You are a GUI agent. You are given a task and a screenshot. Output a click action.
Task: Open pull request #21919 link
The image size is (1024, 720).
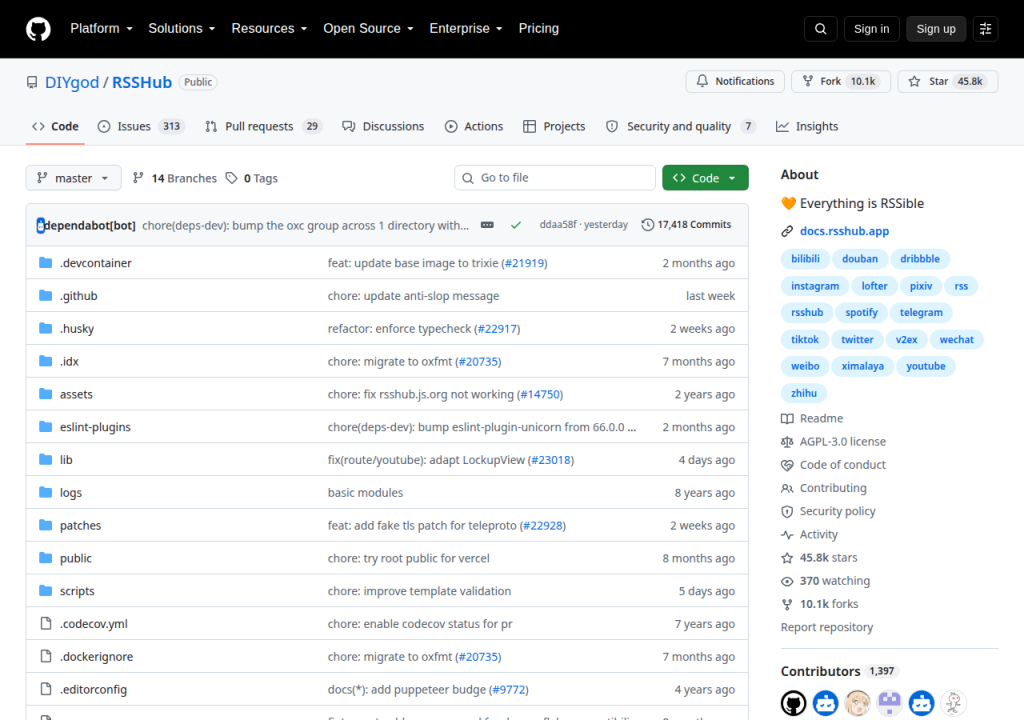525,263
